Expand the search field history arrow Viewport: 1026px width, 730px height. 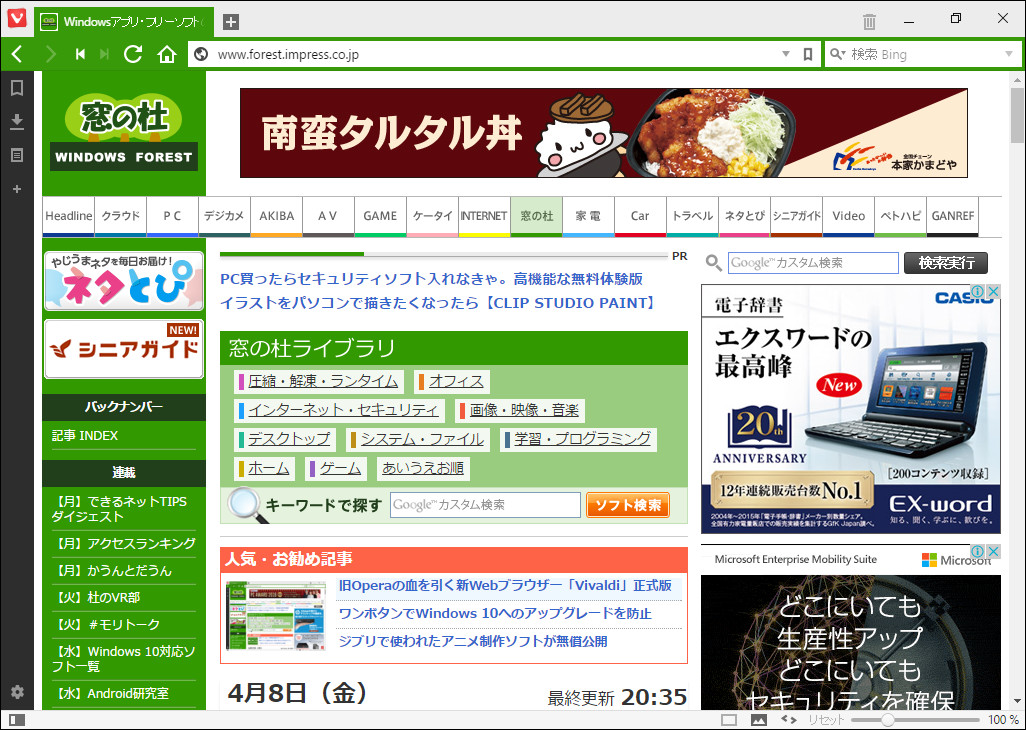[1008, 54]
